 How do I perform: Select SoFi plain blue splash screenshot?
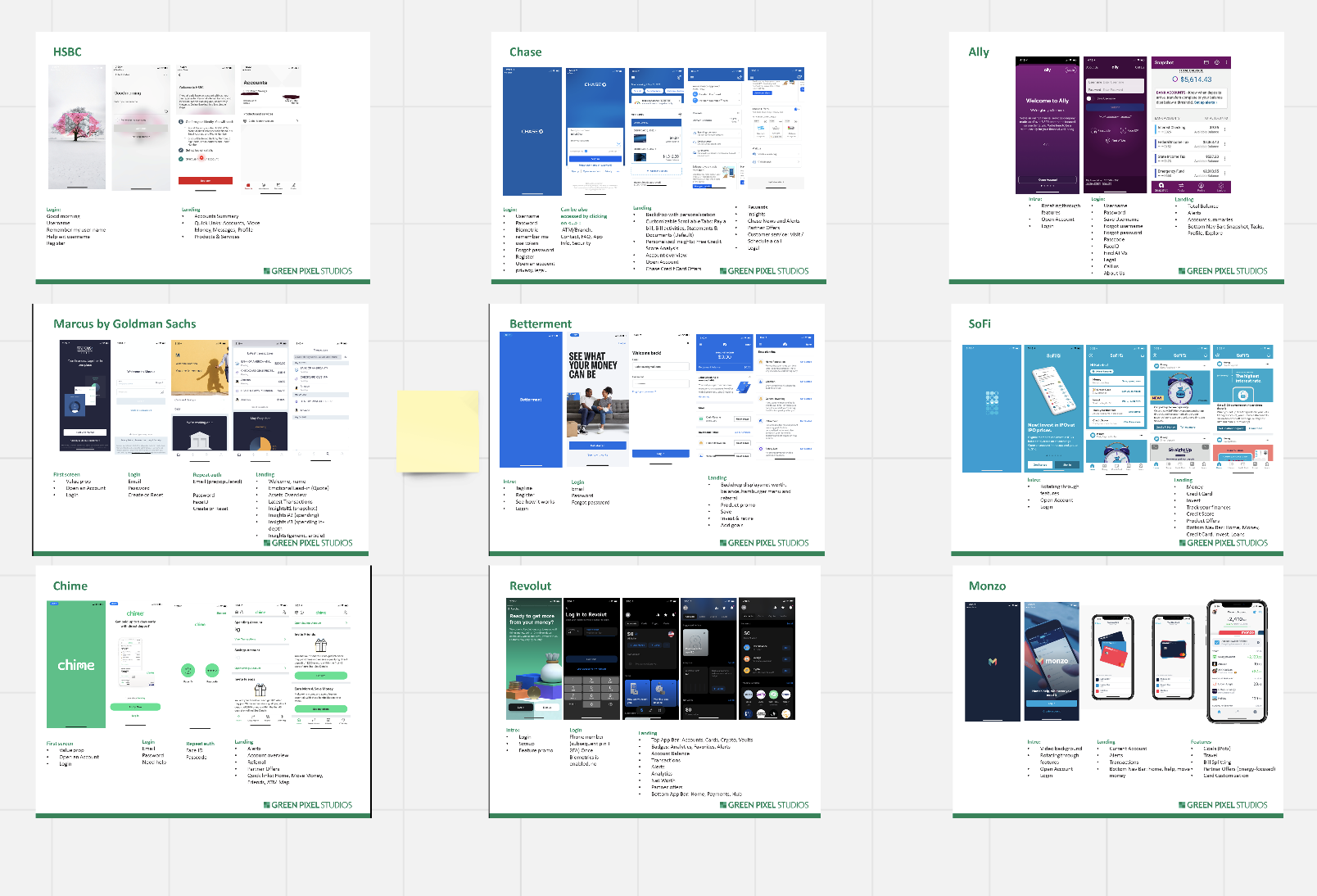coord(992,409)
